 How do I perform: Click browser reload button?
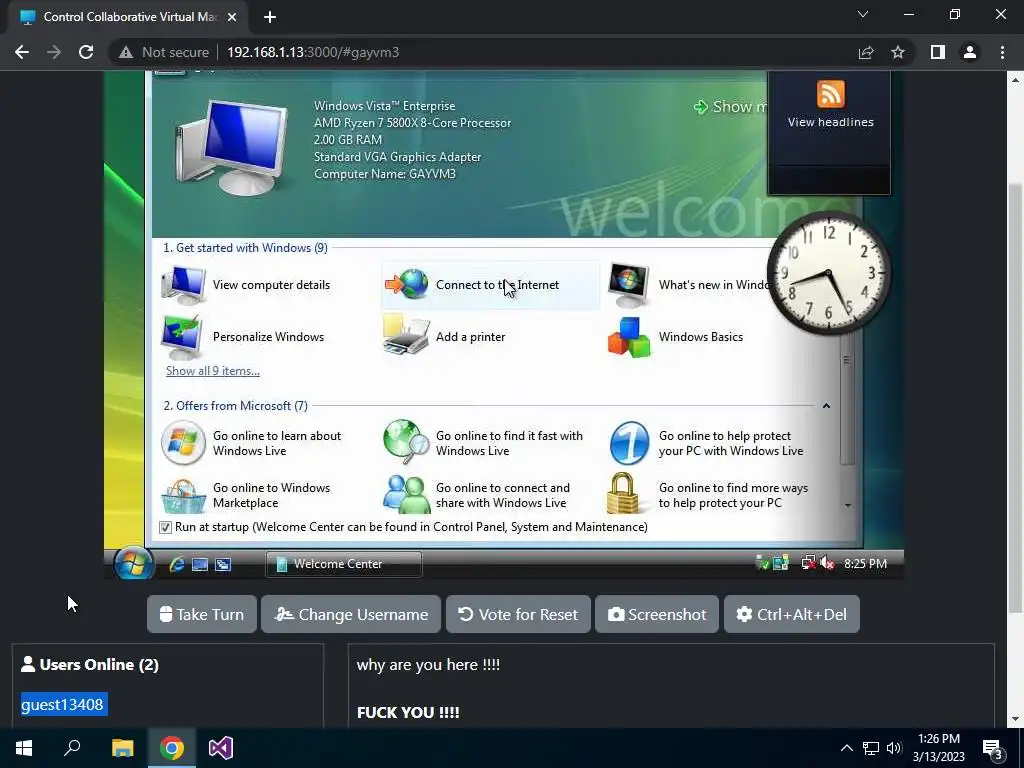(86, 52)
